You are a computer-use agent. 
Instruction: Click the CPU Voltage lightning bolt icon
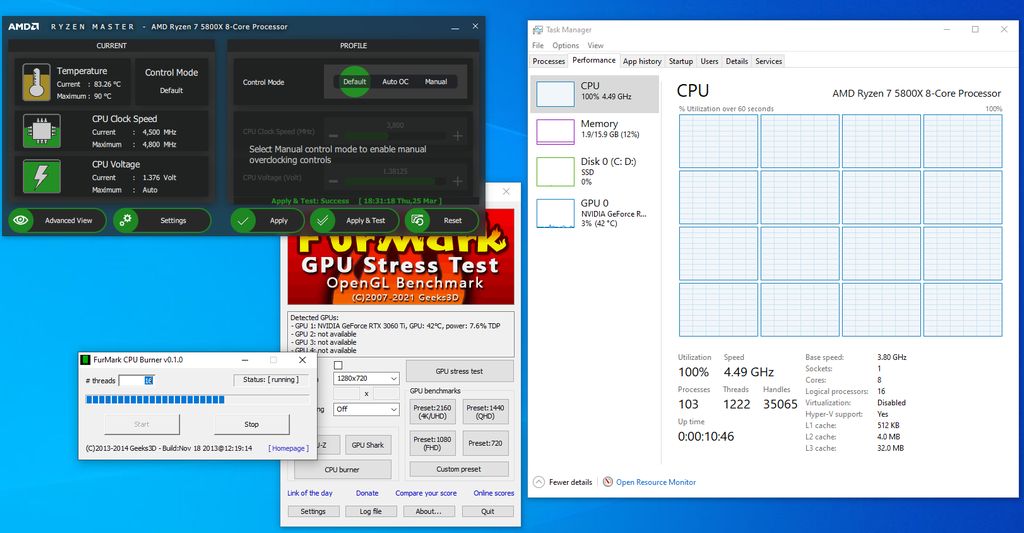tap(42, 176)
